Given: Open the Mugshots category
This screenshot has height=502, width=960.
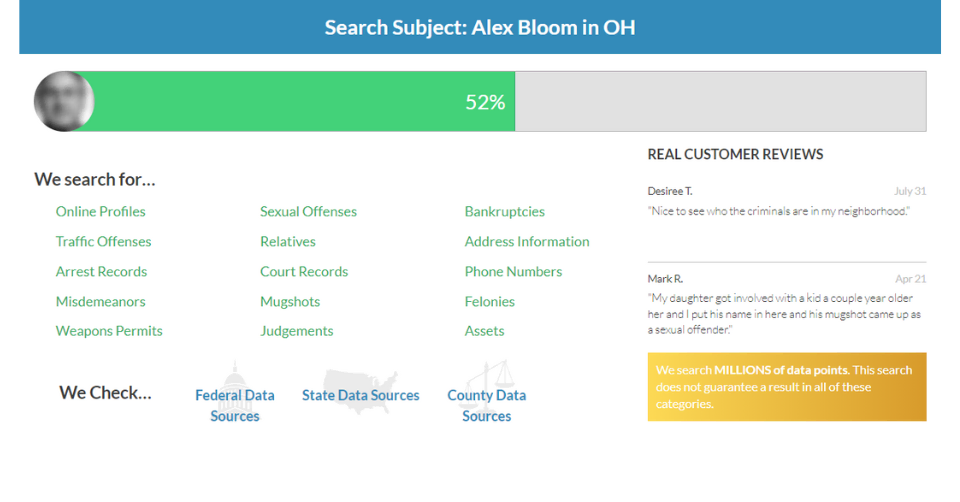Looking at the screenshot, I should click(290, 301).
